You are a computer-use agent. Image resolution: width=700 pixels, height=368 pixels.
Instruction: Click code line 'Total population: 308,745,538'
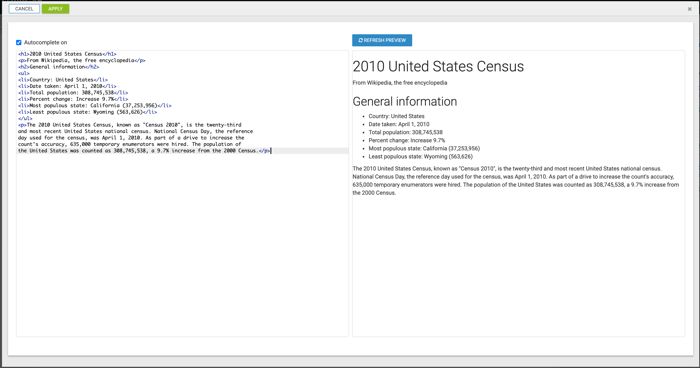click(x=73, y=92)
